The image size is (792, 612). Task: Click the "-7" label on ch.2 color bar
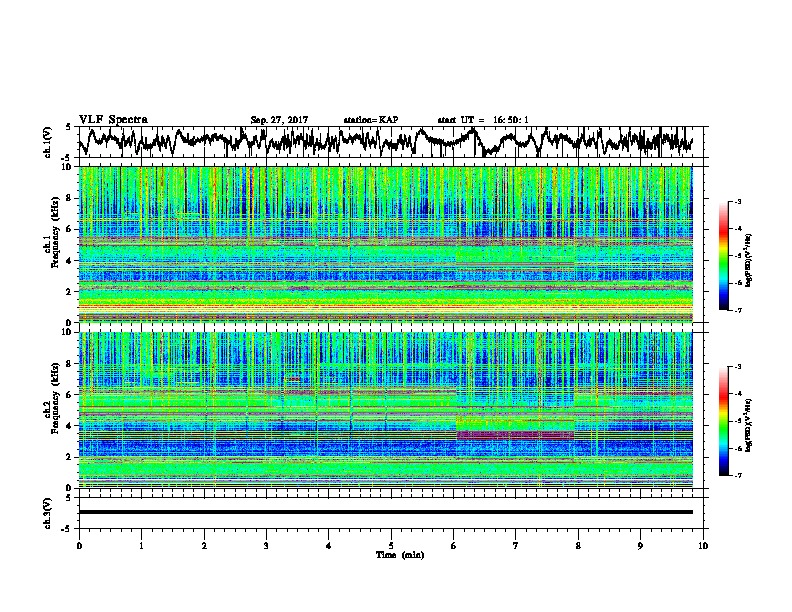(x=737, y=476)
